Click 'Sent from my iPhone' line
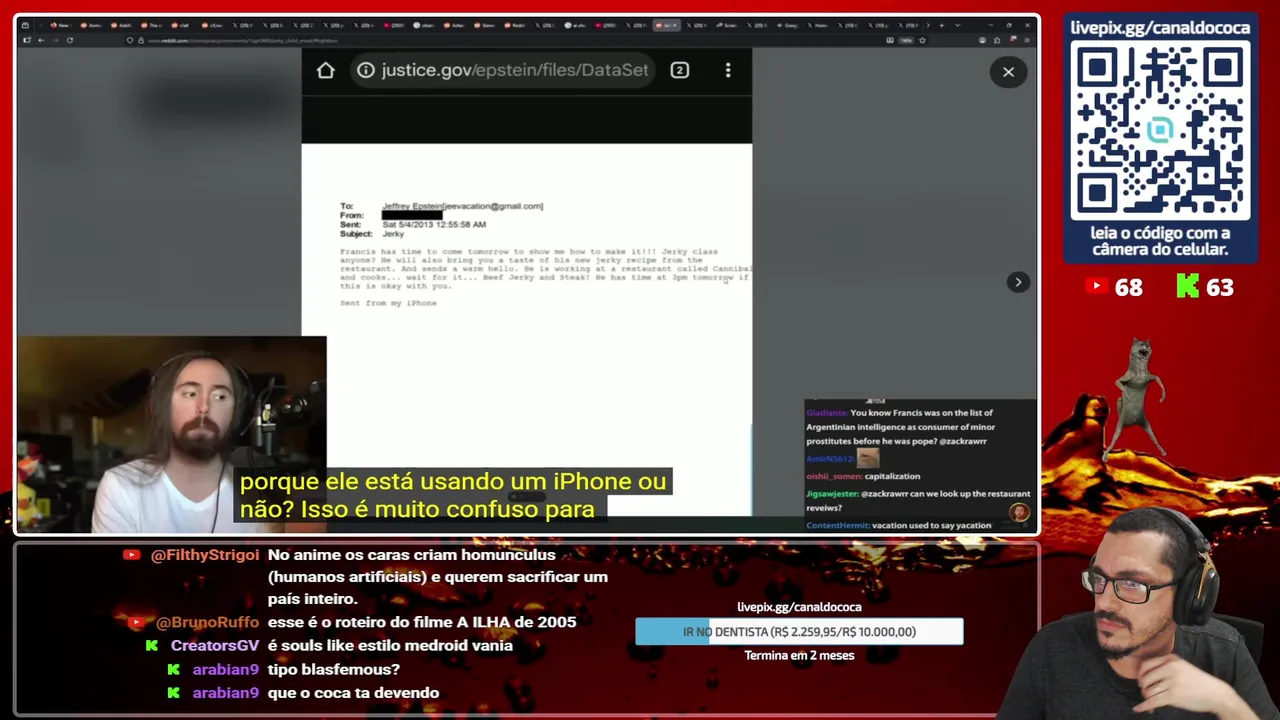This screenshot has height=720, width=1280. click(388, 303)
